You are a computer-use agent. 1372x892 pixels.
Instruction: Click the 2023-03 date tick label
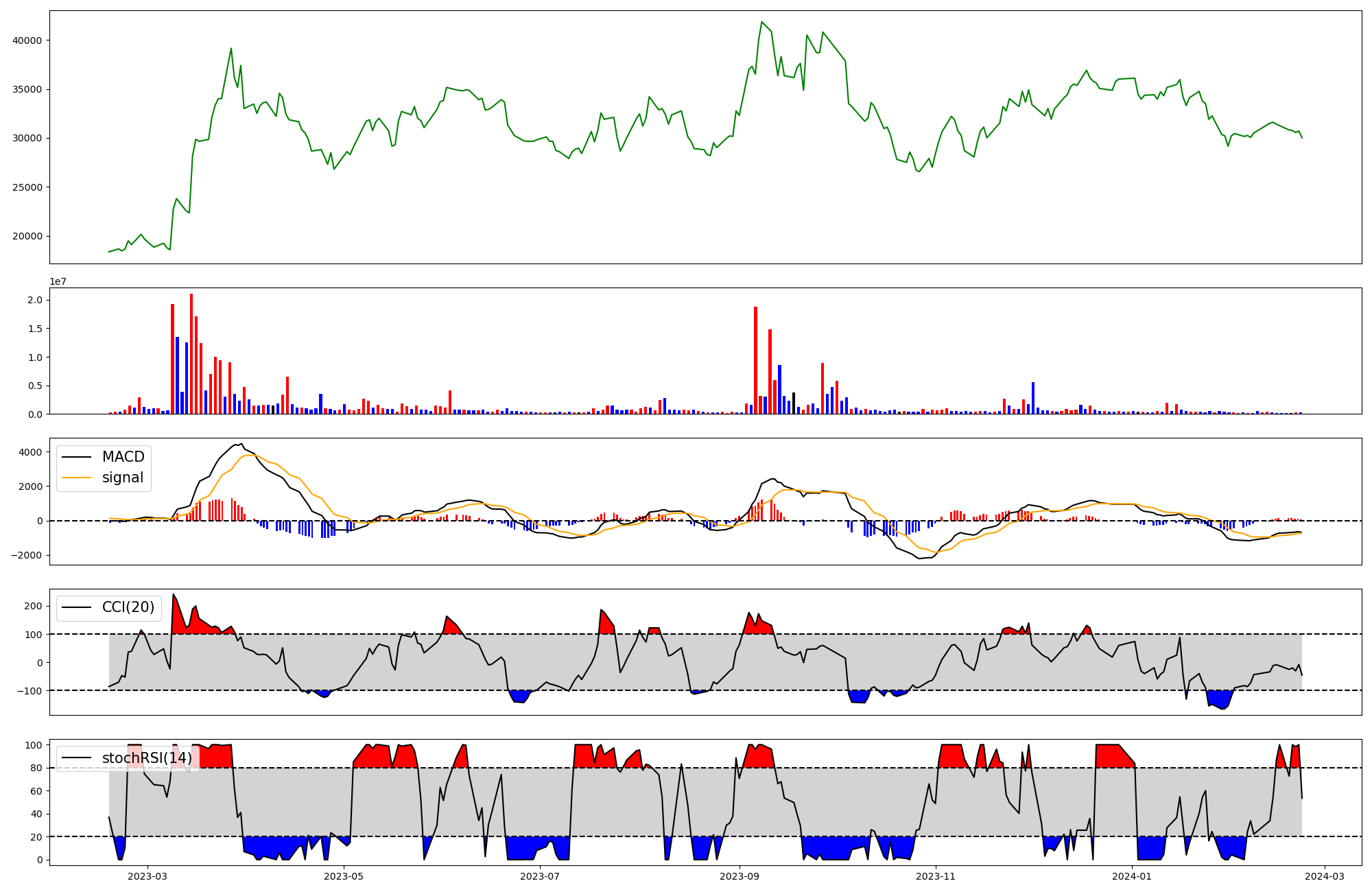tap(147, 876)
